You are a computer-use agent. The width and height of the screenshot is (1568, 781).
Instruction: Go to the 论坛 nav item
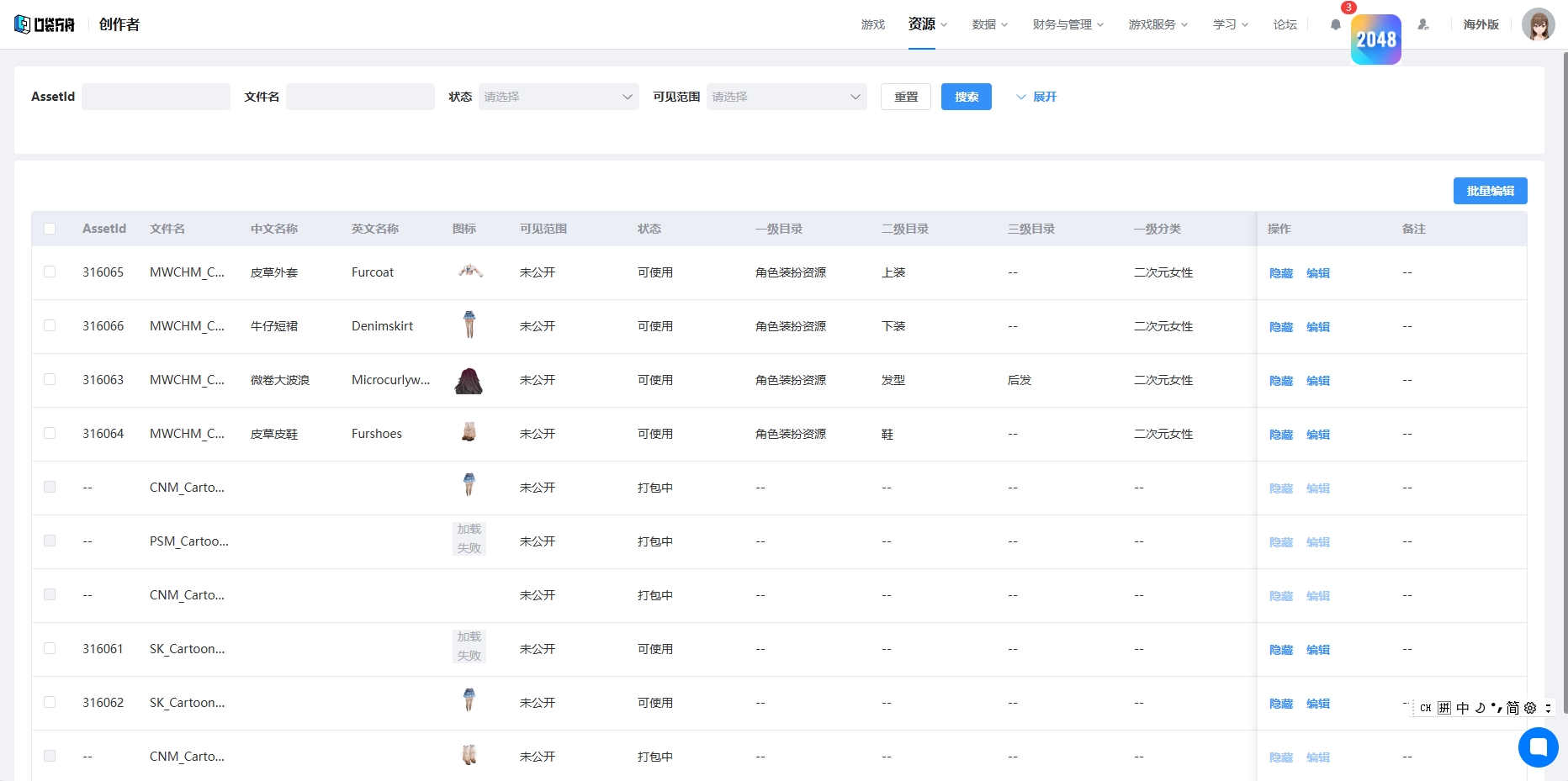pyautogui.click(x=1285, y=24)
